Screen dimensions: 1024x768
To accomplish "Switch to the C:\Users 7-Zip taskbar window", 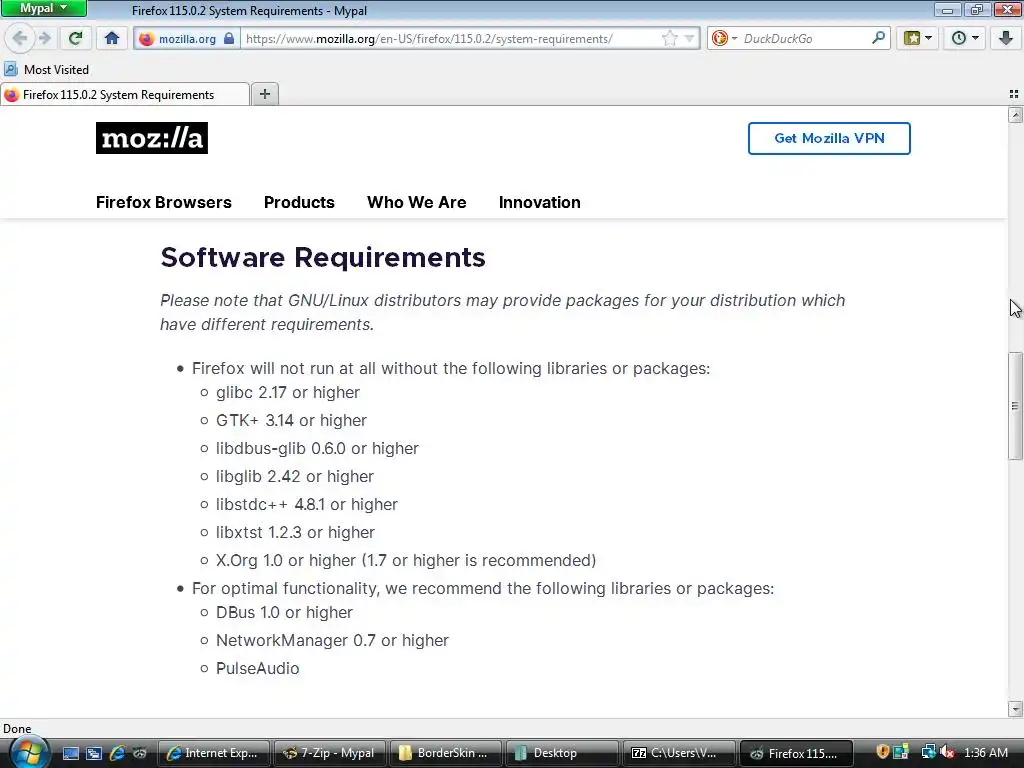I will (678, 753).
